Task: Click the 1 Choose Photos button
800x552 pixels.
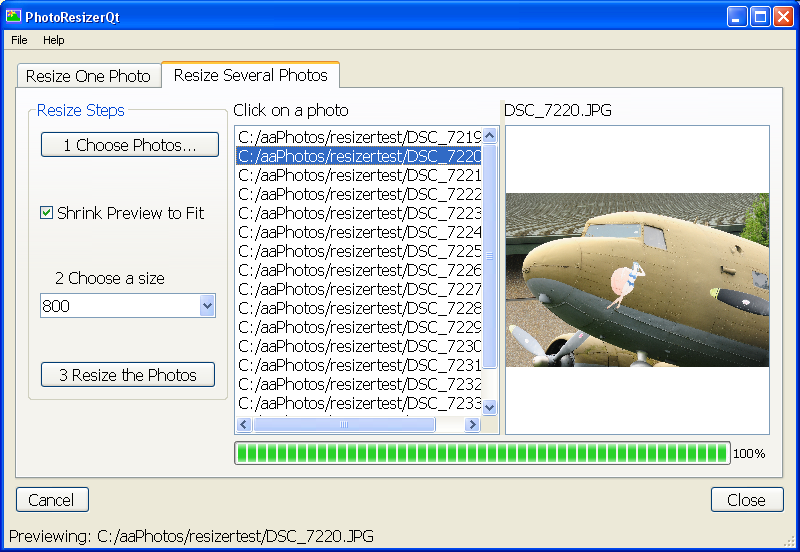Action: pos(129,145)
